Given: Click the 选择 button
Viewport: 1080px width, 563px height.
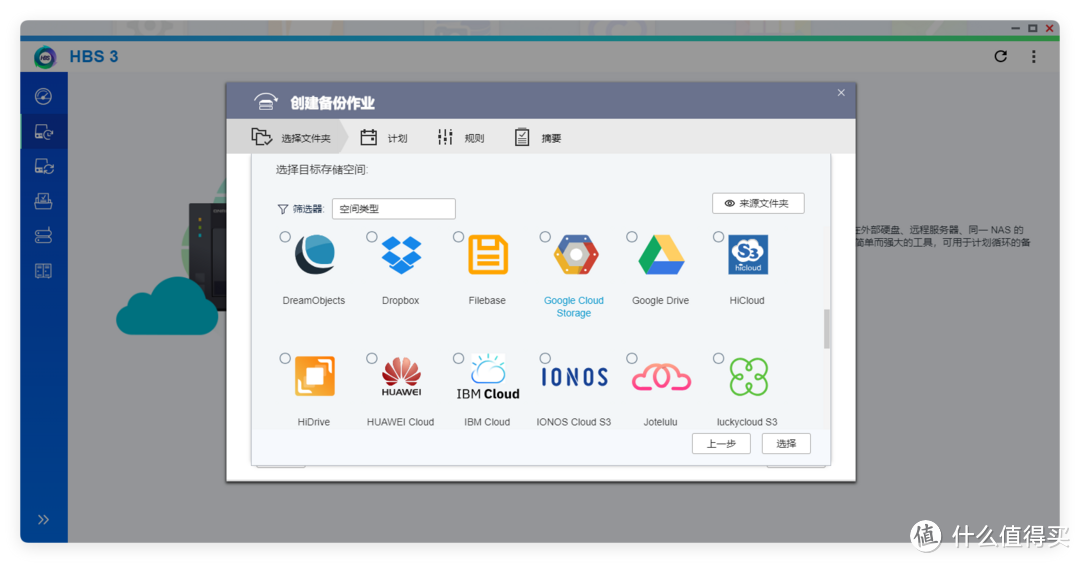Looking at the screenshot, I should coord(786,444).
